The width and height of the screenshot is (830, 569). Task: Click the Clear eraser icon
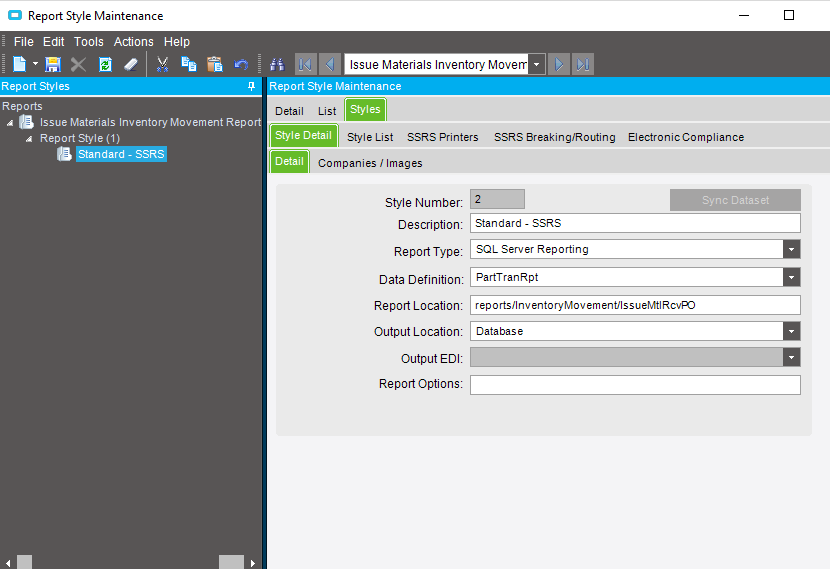131,64
